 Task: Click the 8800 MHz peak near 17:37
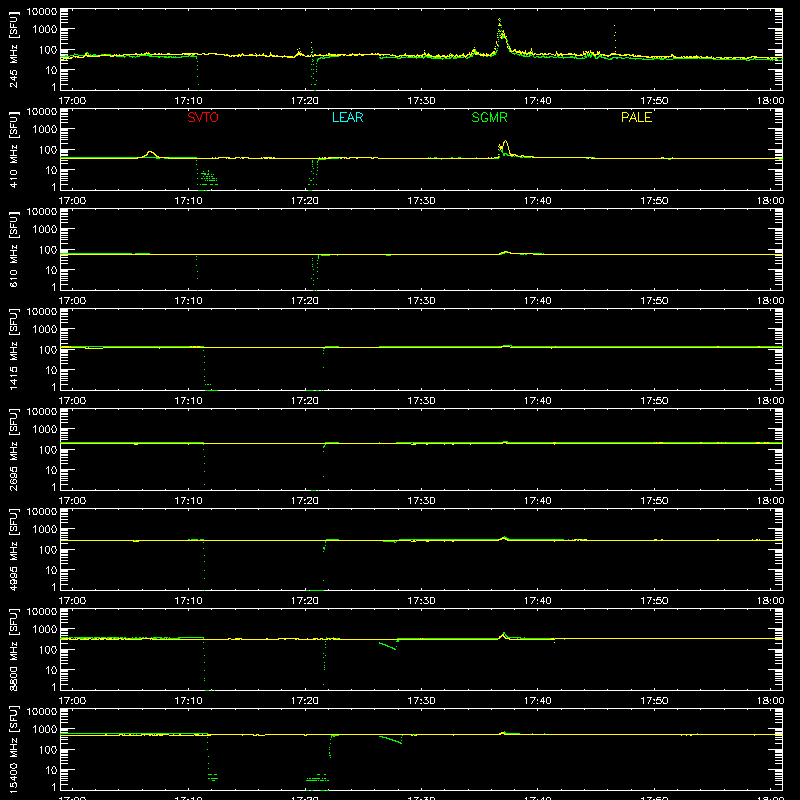pyautogui.click(x=504, y=635)
